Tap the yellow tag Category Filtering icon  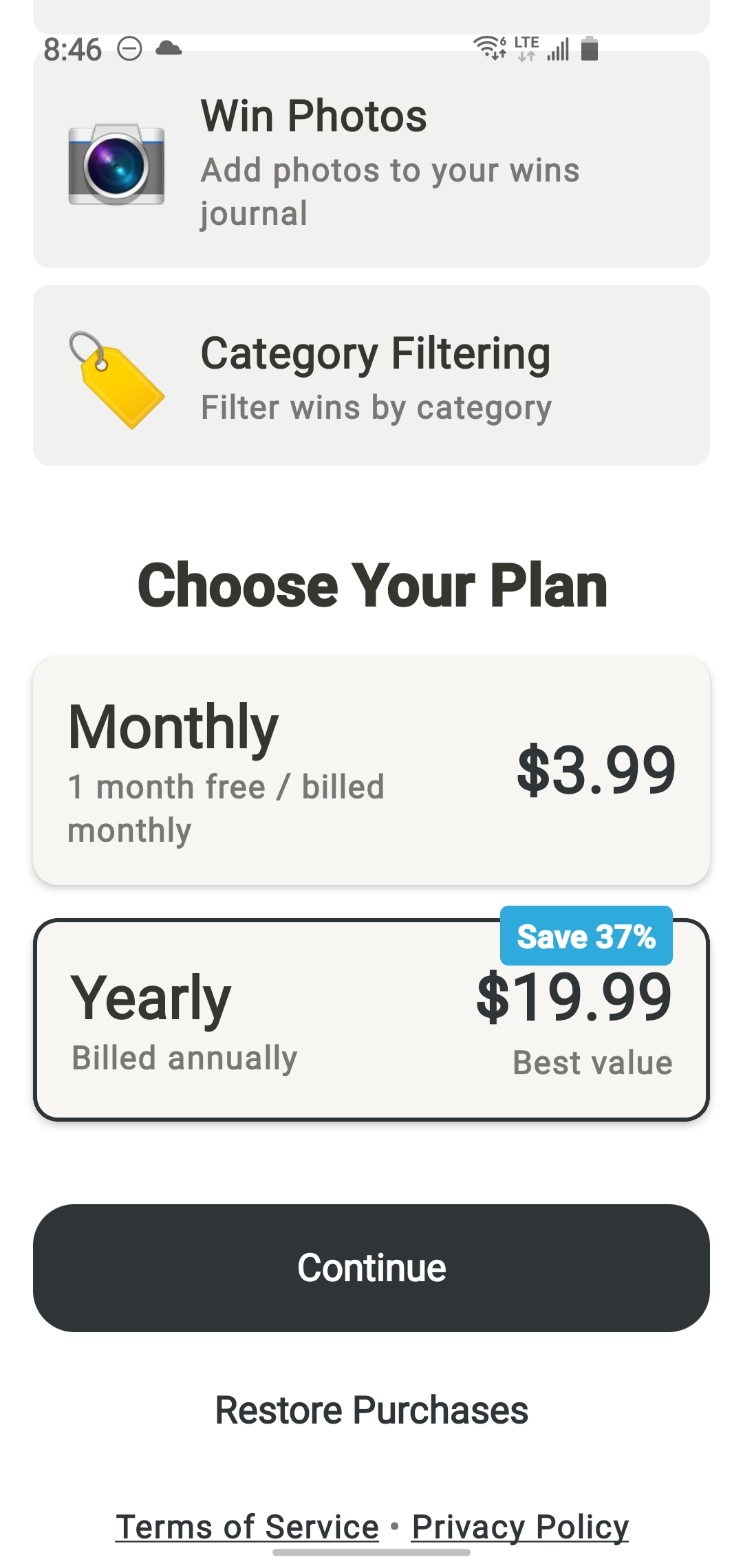[x=116, y=380]
